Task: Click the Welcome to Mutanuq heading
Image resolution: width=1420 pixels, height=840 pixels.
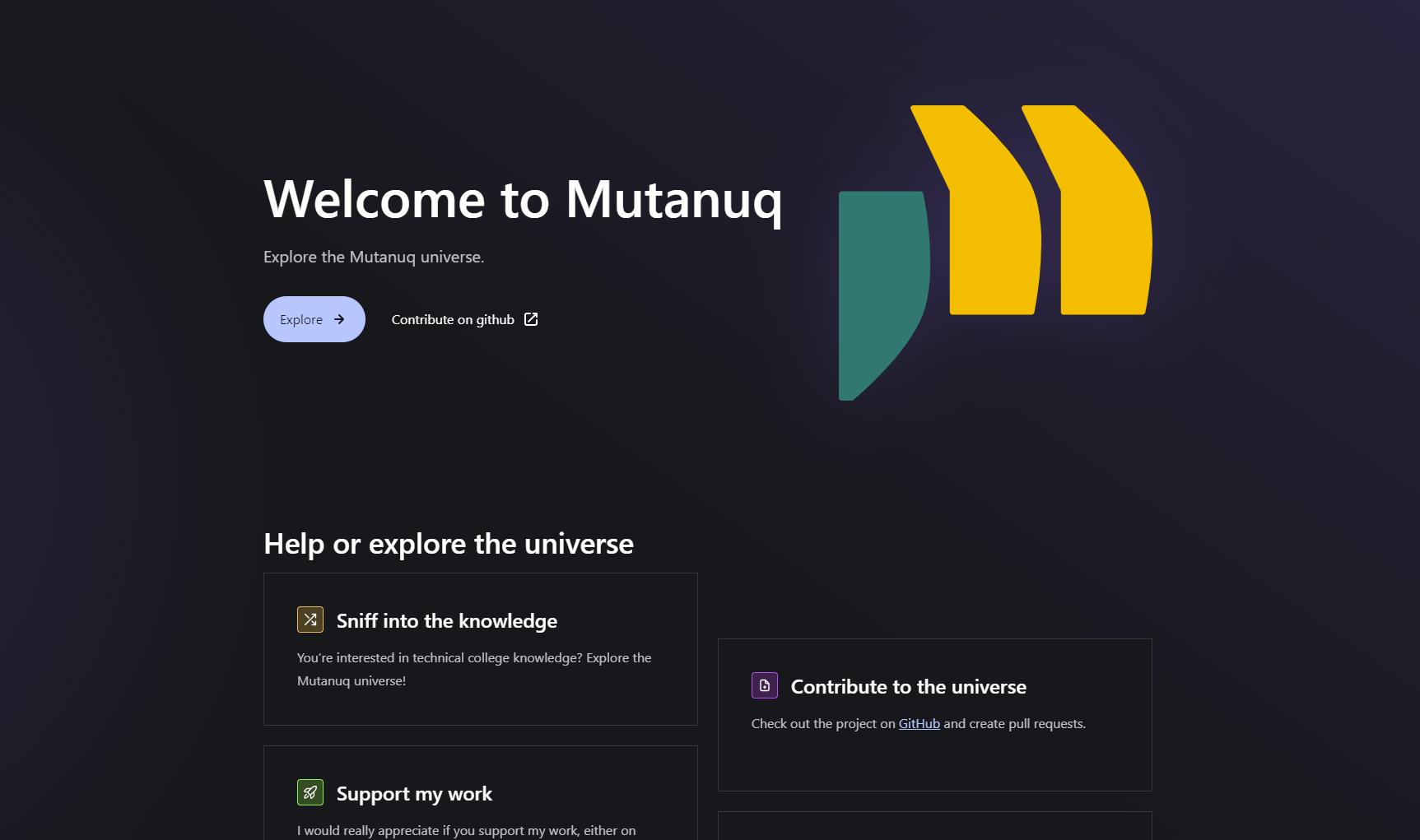Action: pos(523,200)
